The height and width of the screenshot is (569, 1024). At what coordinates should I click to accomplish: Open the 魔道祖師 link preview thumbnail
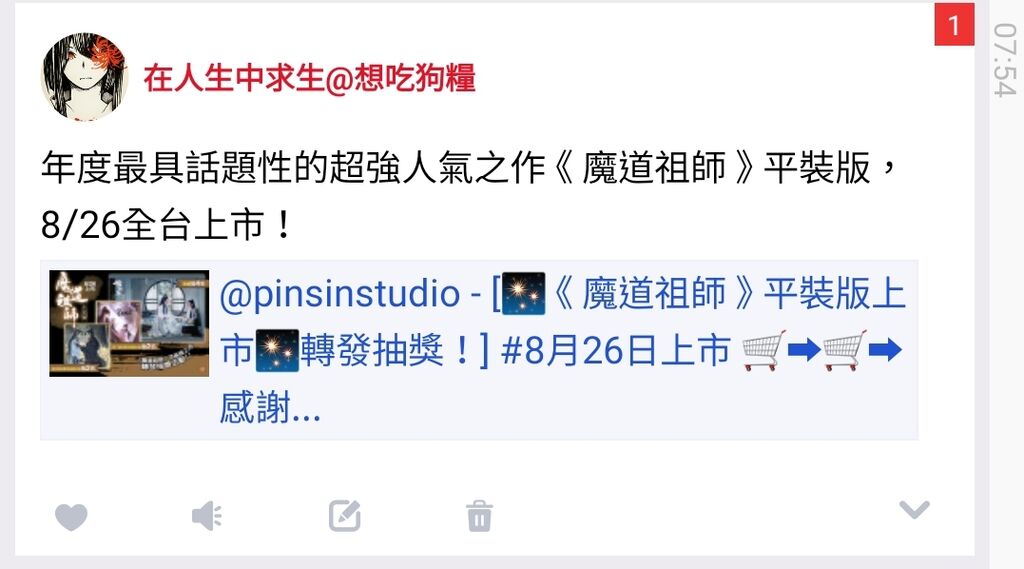click(x=129, y=323)
